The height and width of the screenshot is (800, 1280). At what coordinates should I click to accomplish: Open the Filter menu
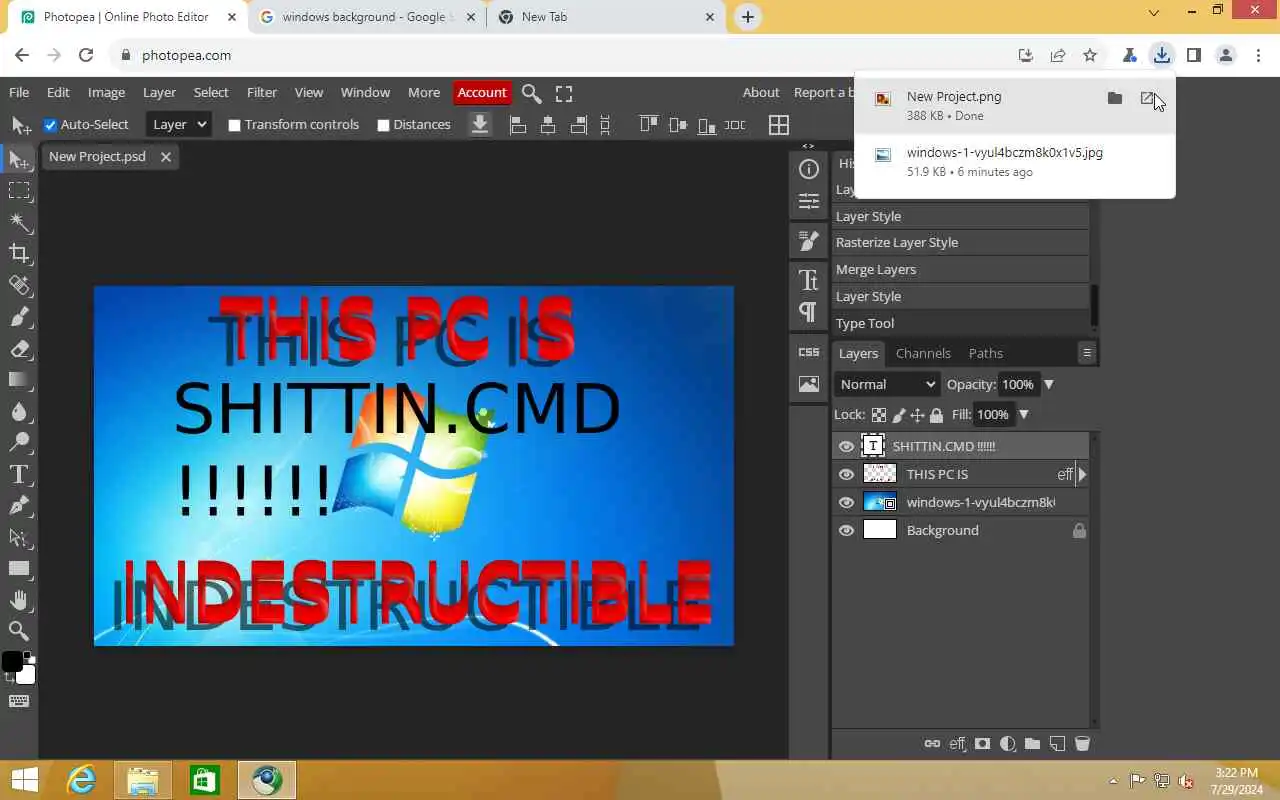coord(262,92)
